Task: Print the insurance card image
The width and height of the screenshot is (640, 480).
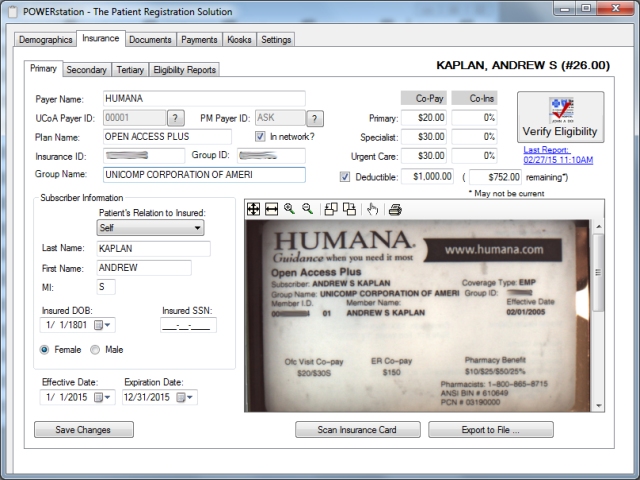Action: (x=395, y=209)
